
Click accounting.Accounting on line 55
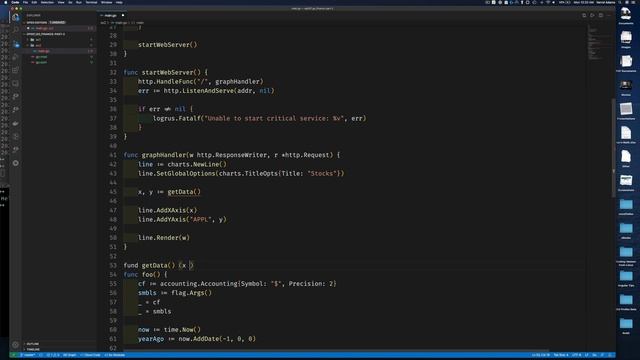click(x=199, y=284)
